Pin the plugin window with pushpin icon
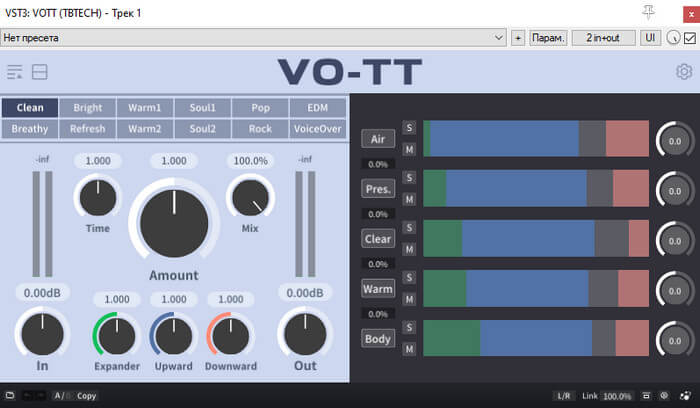The image size is (700, 408). pos(649,12)
